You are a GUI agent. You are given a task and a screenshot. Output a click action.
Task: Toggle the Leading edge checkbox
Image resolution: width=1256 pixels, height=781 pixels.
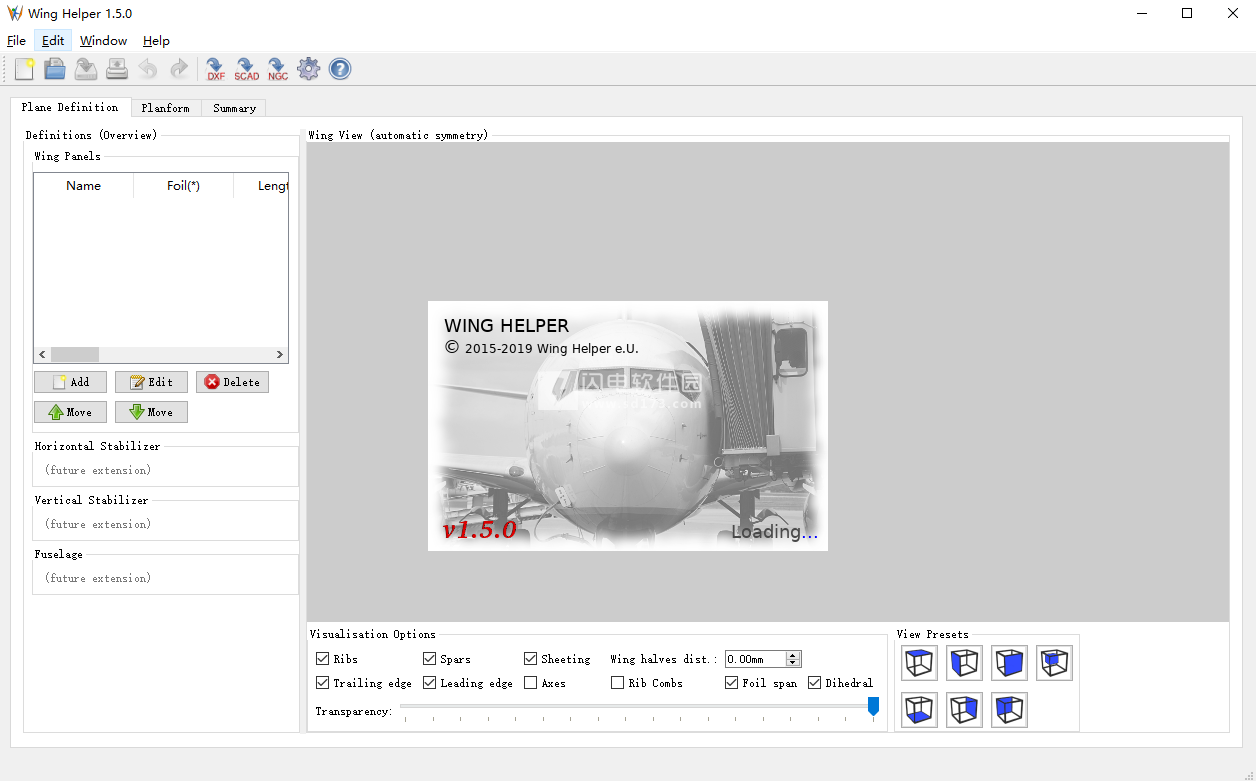click(430, 683)
